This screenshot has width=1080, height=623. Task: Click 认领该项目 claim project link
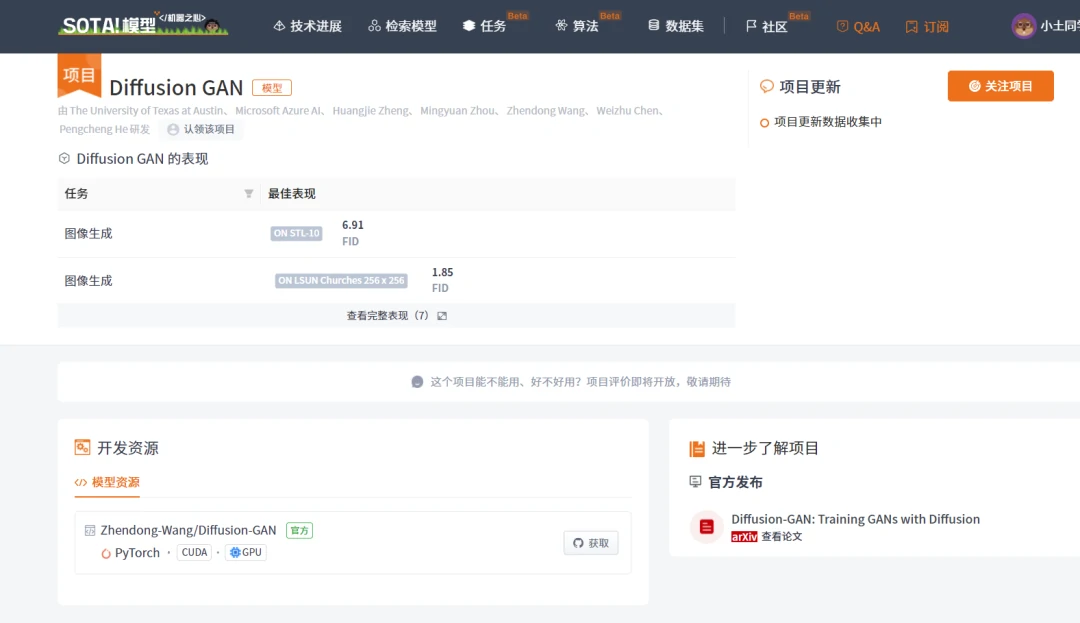click(201, 129)
